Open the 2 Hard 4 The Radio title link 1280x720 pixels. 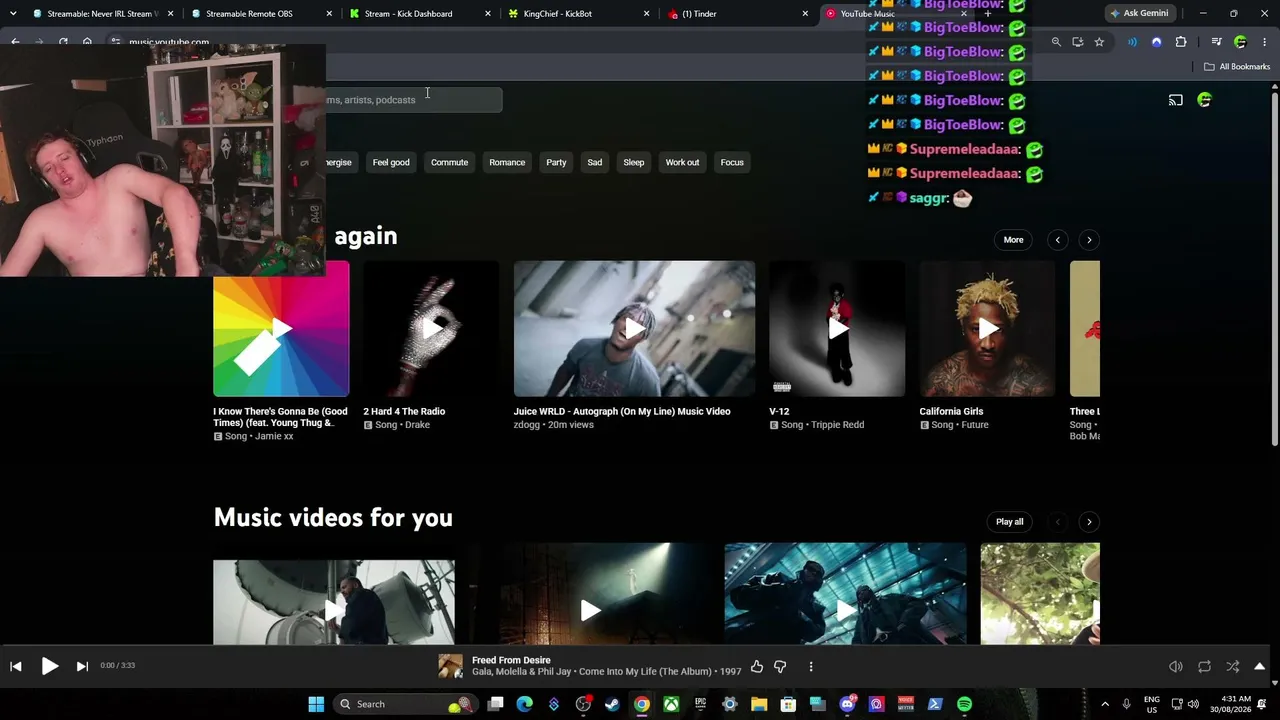pyautogui.click(x=404, y=411)
